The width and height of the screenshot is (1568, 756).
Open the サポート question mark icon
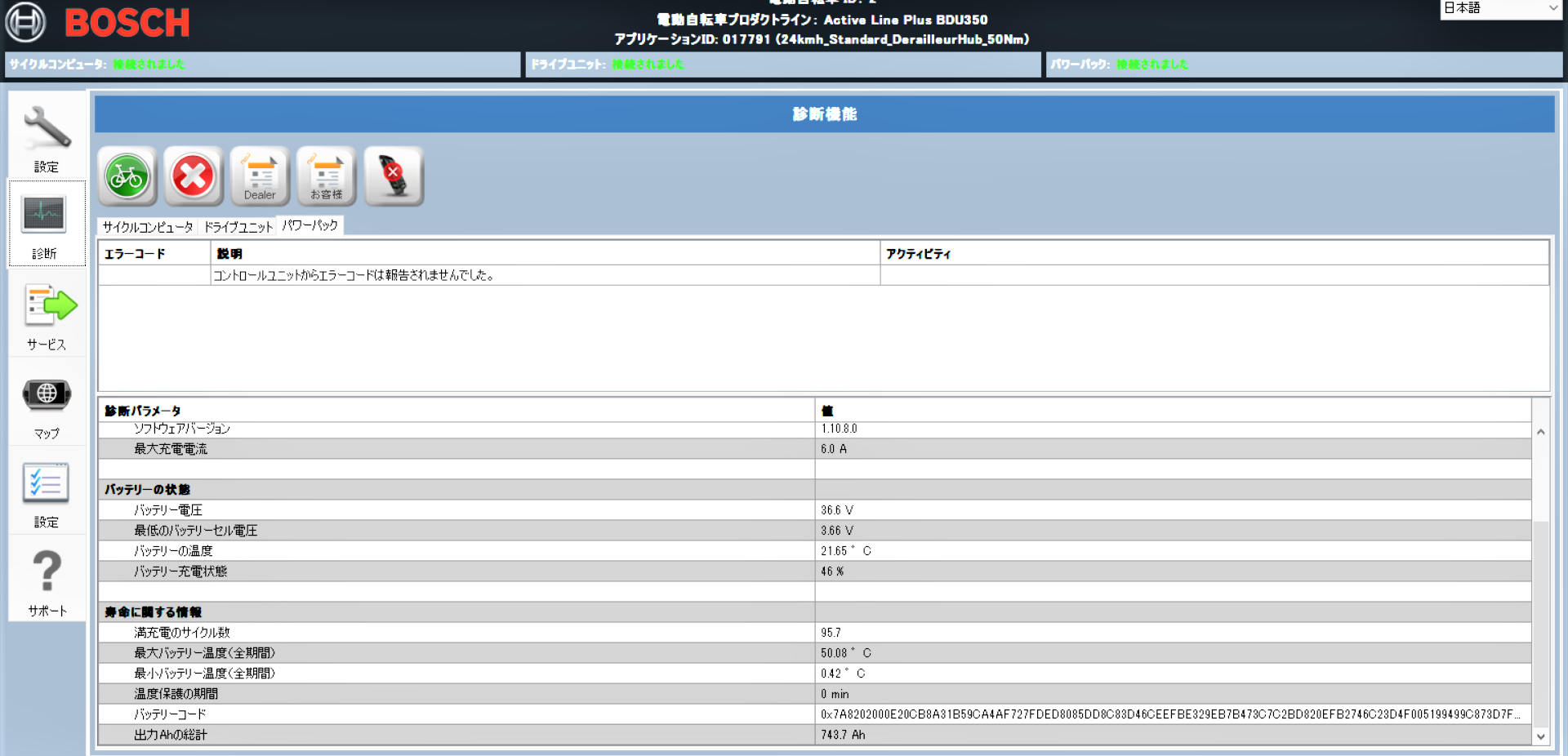[x=47, y=580]
